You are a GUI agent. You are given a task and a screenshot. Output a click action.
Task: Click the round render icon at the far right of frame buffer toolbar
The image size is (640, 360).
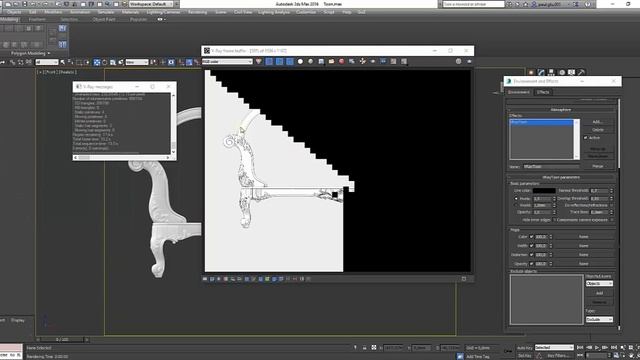coord(458,62)
